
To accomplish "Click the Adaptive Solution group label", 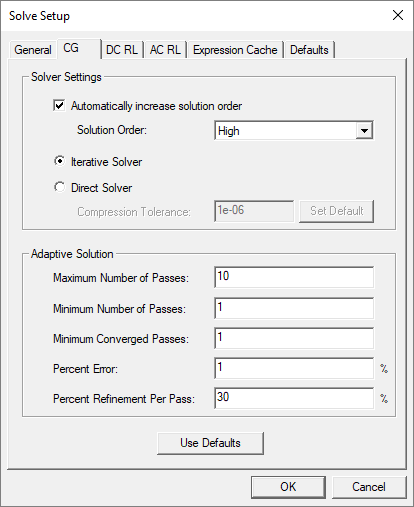I will pyautogui.click(x=72, y=254).
